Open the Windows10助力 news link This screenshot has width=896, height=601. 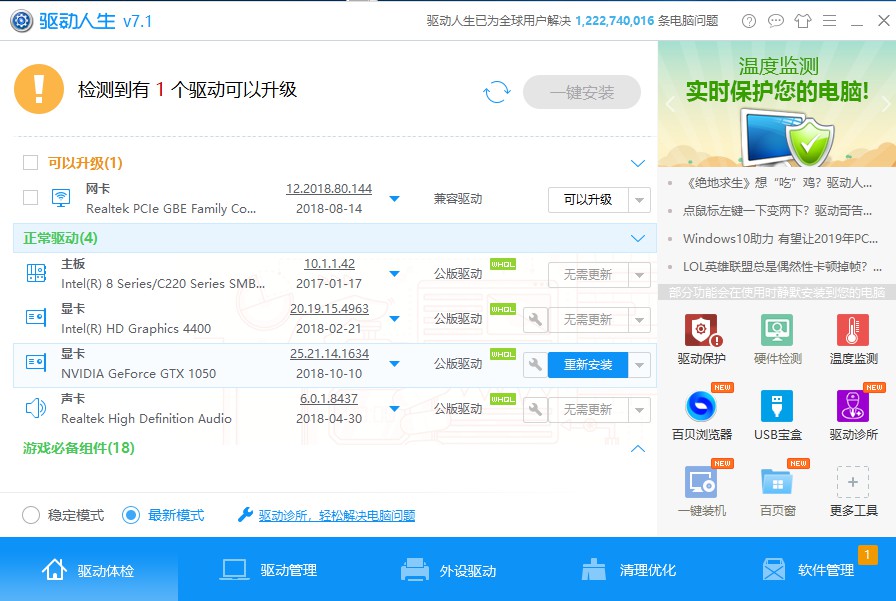coord(780,238)
